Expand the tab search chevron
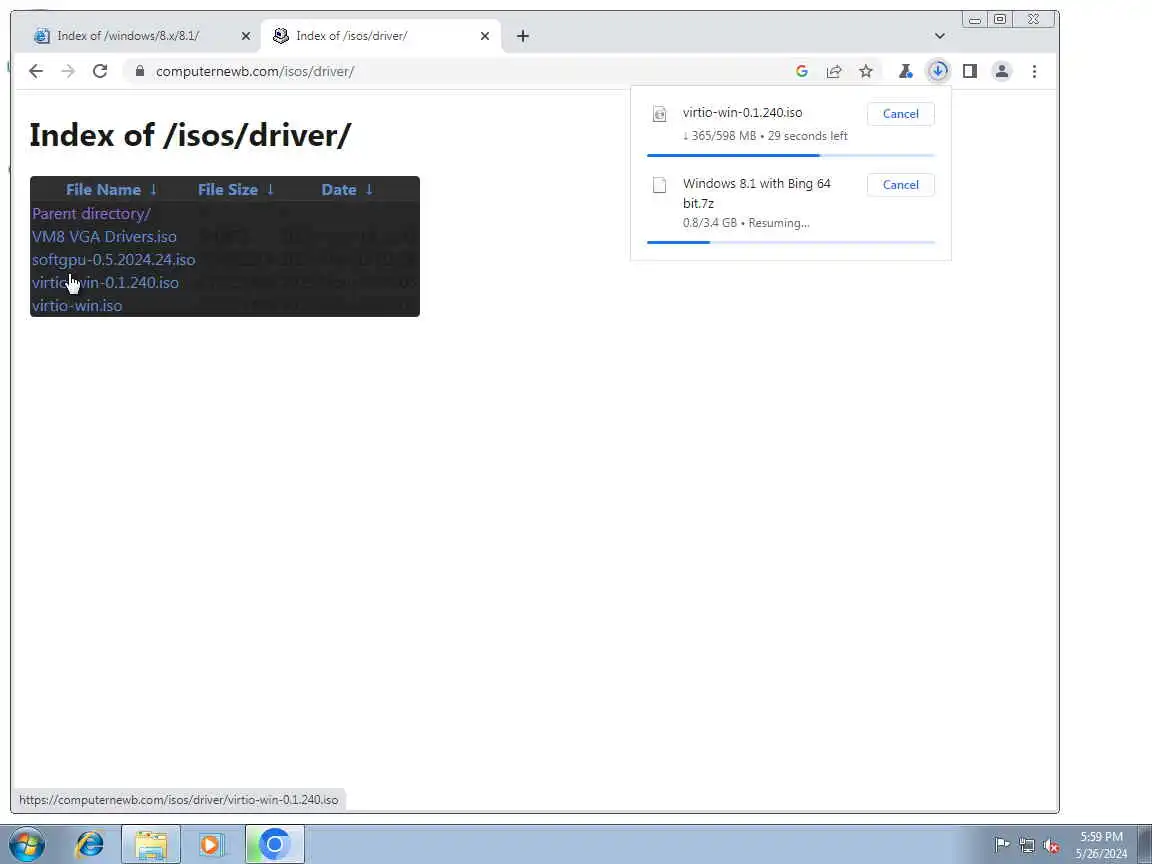 tap(940, 36)
